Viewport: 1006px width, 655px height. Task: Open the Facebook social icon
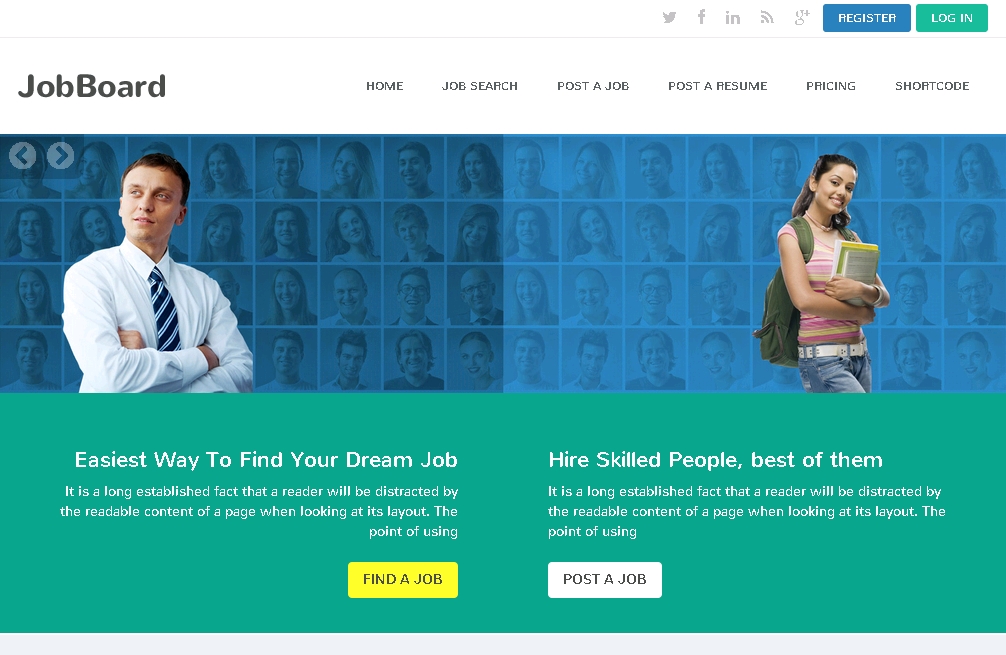[701, 17]
